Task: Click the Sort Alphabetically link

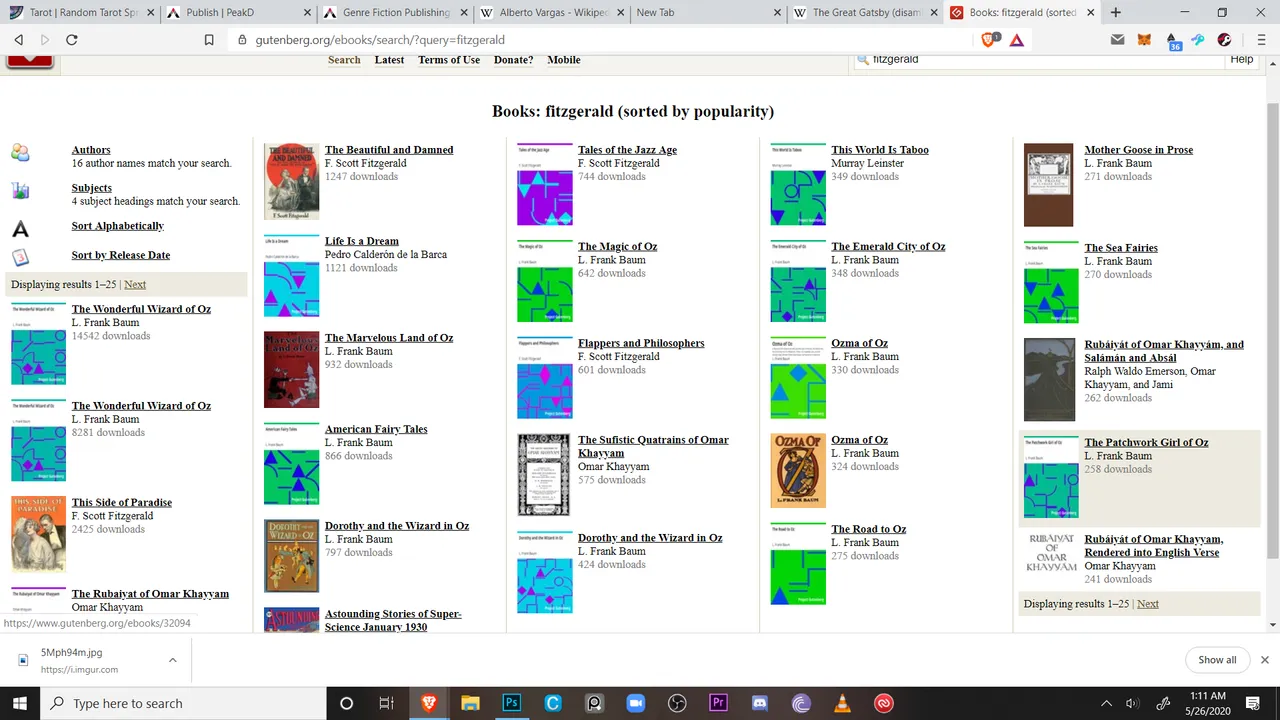Action: pos(118,226)
